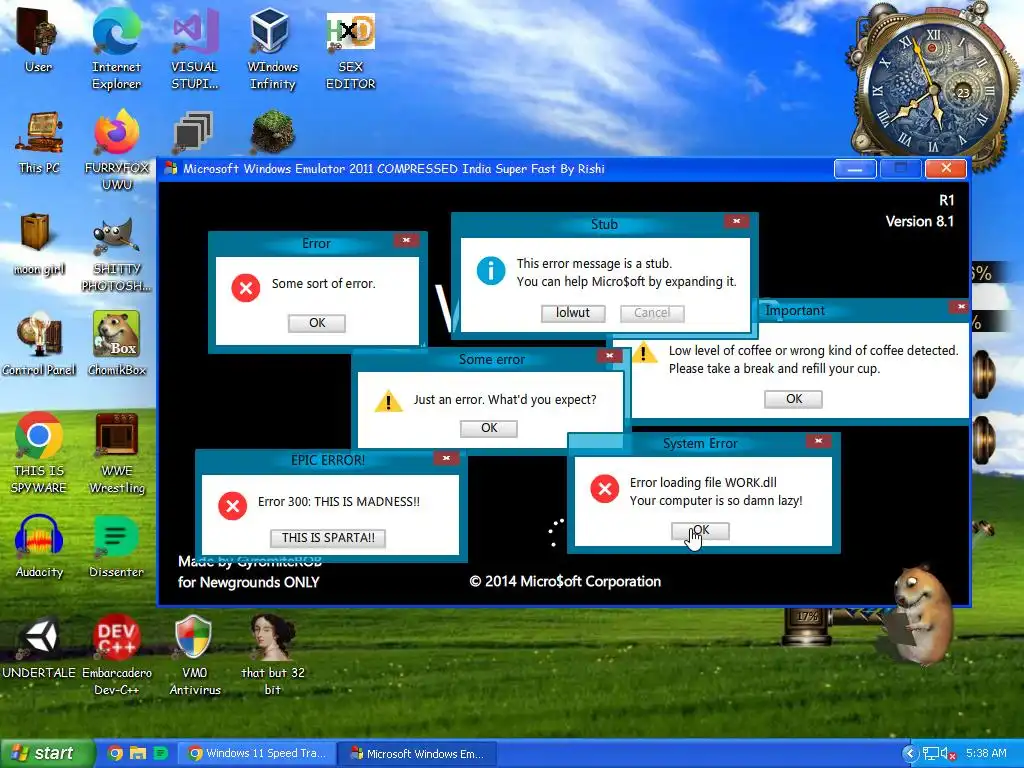This screenshot has height=768, width=1024.
Task: Open the Minecraft grass block icon
Action: pyautogui.click(x=272, y=131)
